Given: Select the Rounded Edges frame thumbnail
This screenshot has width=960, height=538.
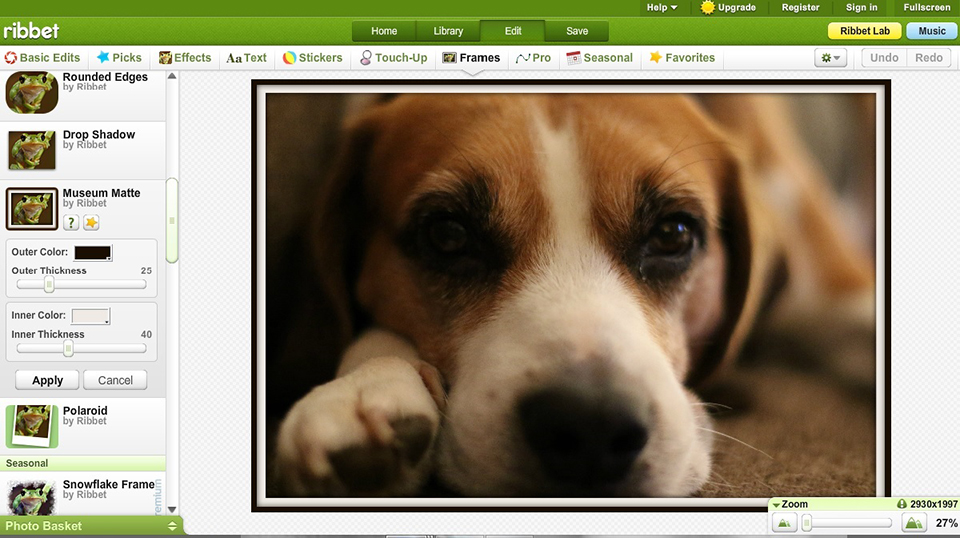Looking at the screenshot, I should click(32, 93).
